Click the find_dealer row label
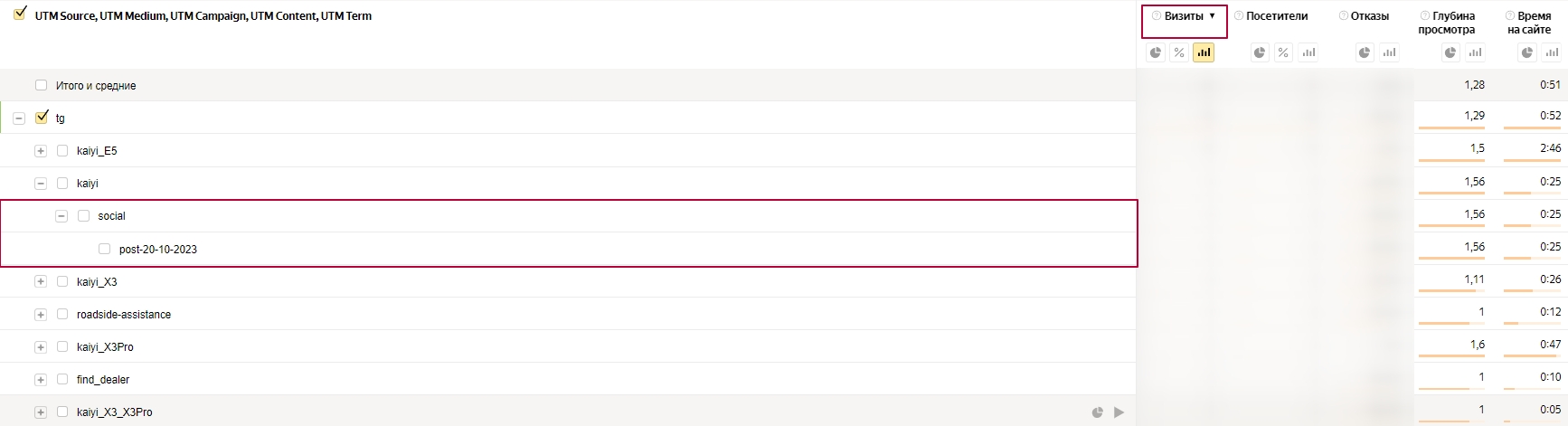The image size is (1568, 426). pos(103,380)
